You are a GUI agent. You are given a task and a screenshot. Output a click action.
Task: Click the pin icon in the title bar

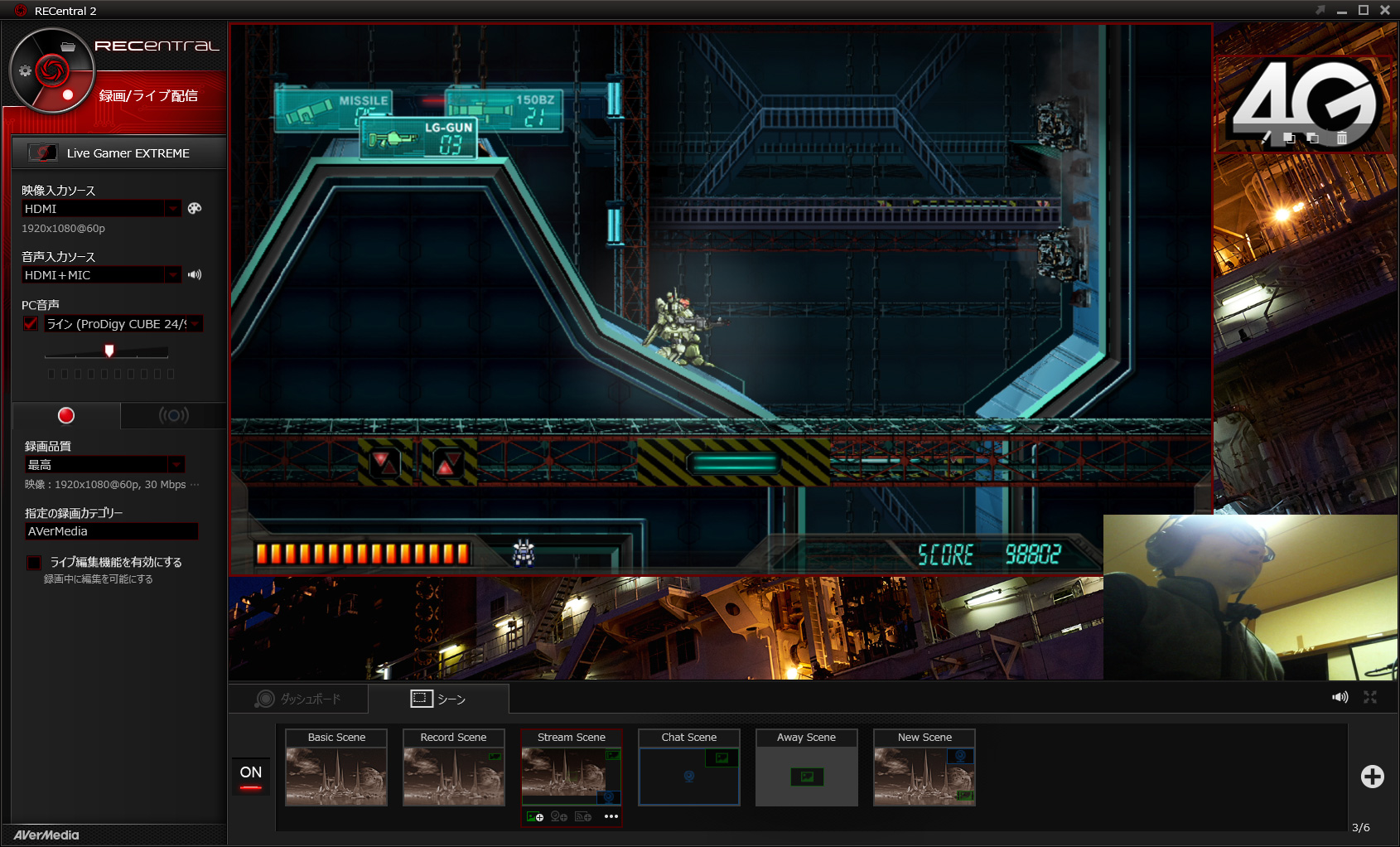(1320, 10)
